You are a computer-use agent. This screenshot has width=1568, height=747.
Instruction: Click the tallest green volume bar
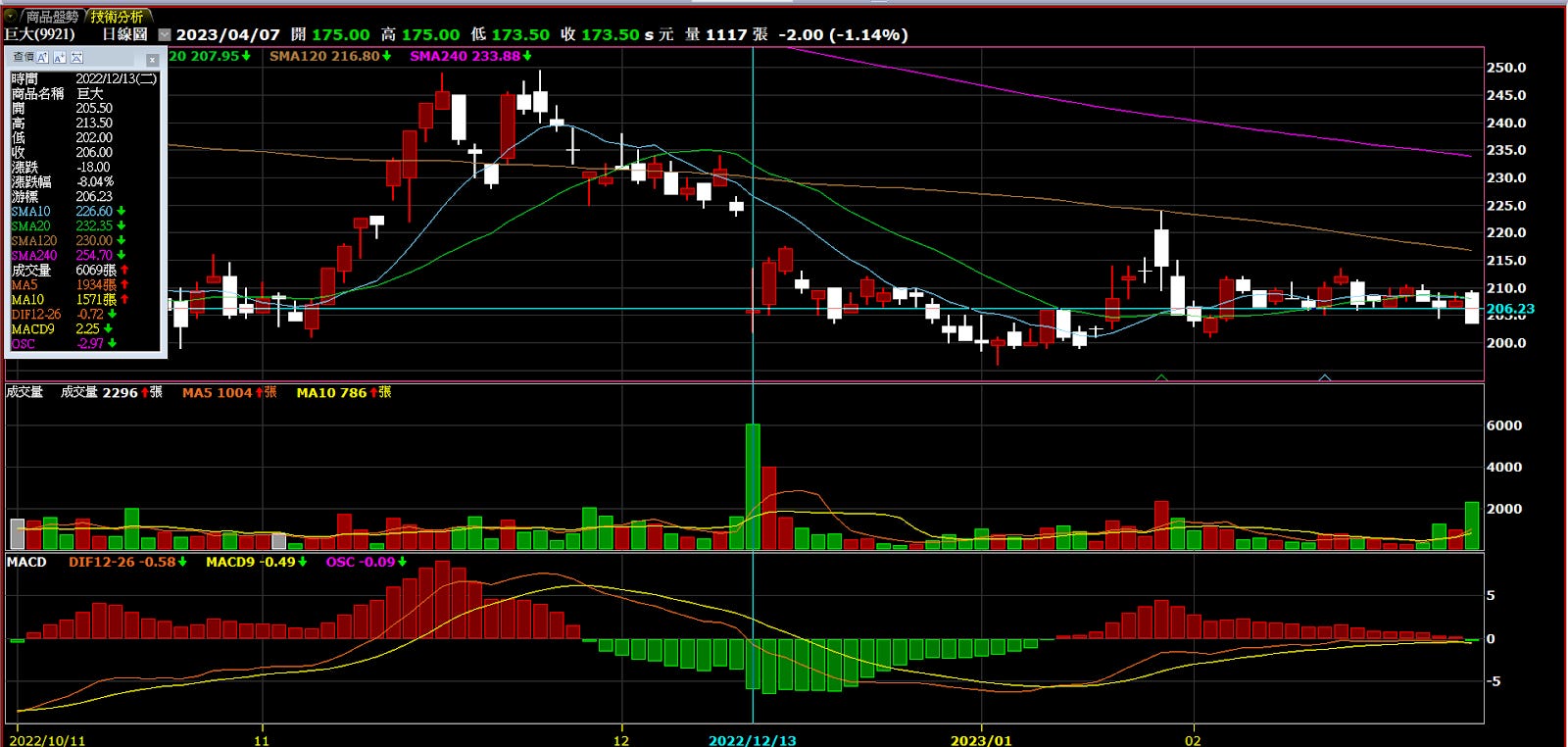753,486
